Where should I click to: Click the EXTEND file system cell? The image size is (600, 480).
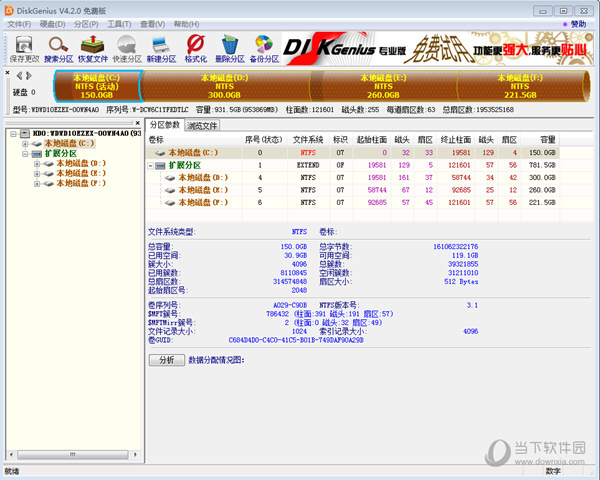[x=308, y=165]
